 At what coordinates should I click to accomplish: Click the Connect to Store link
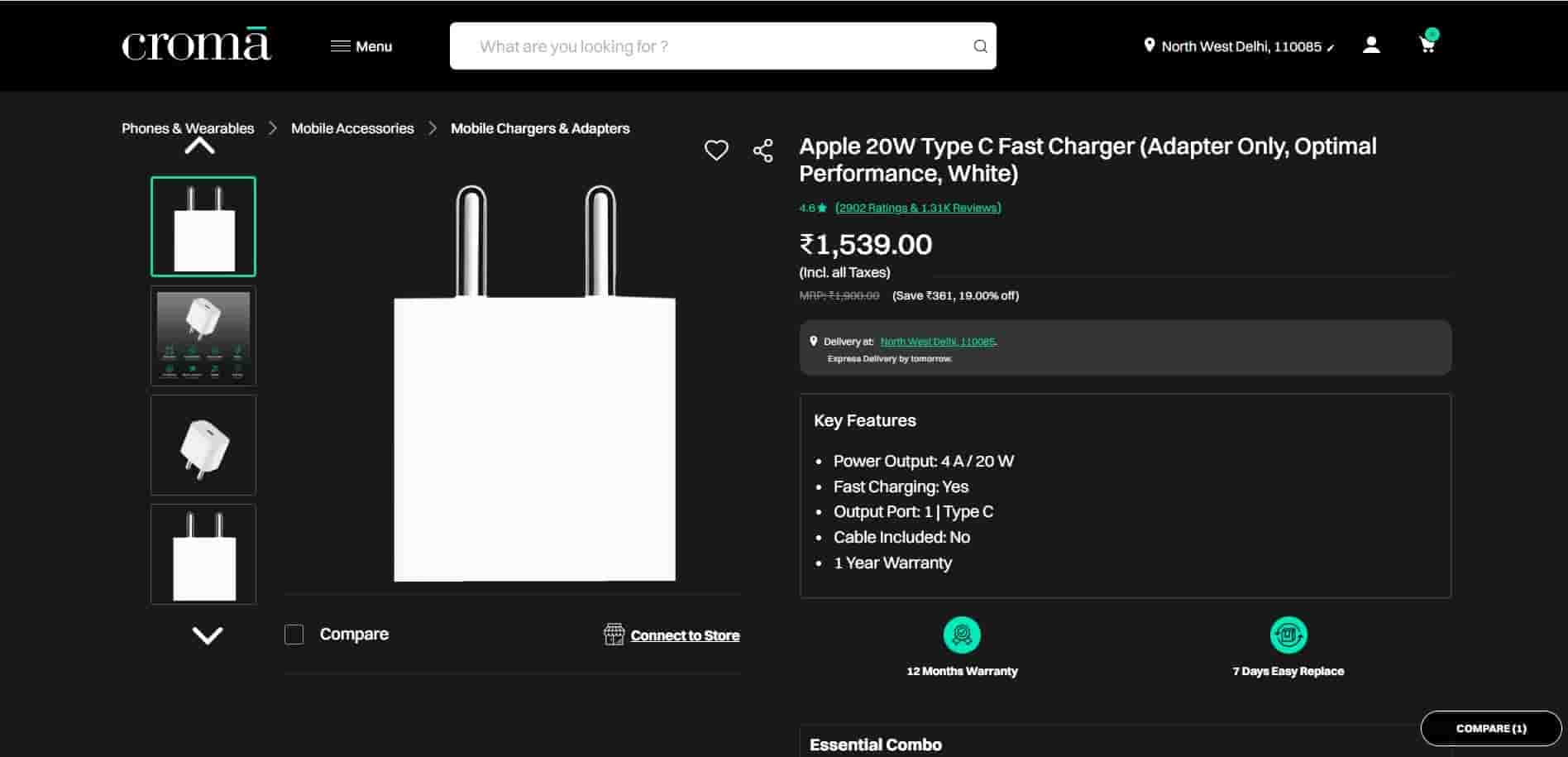685,635
